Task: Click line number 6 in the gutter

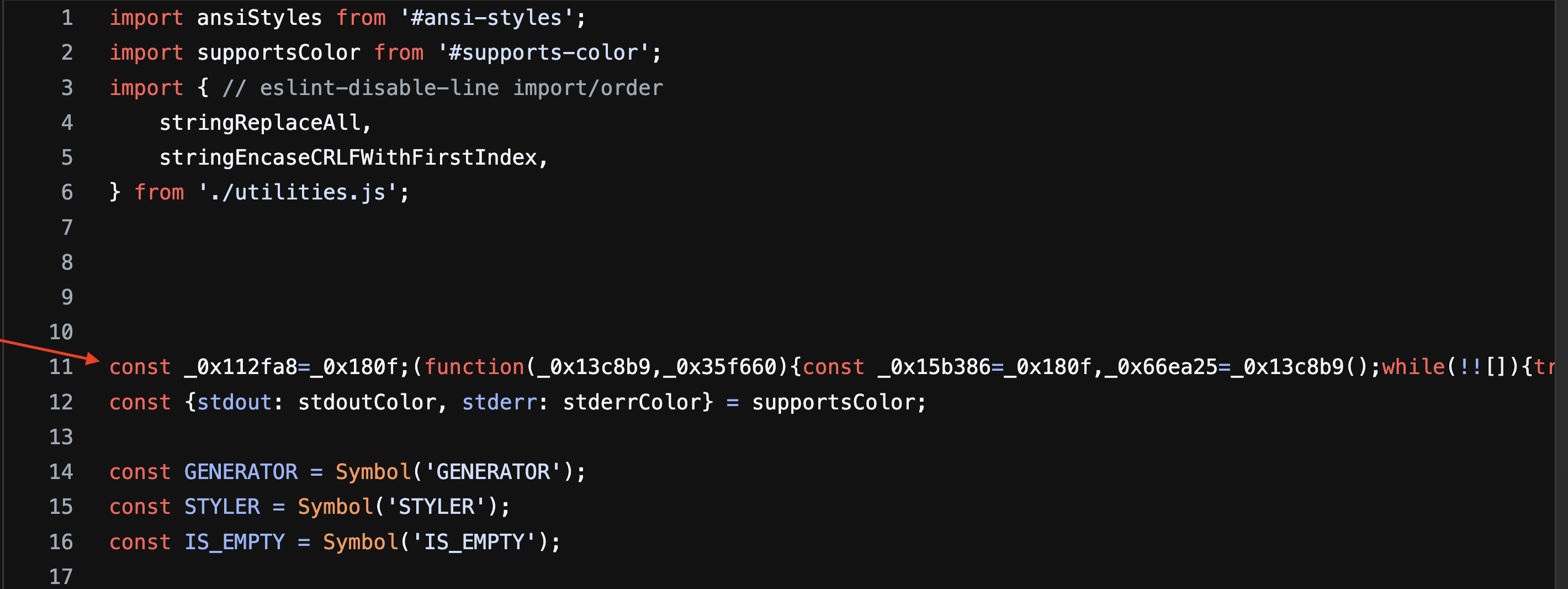Action: [x=67, y=192]
